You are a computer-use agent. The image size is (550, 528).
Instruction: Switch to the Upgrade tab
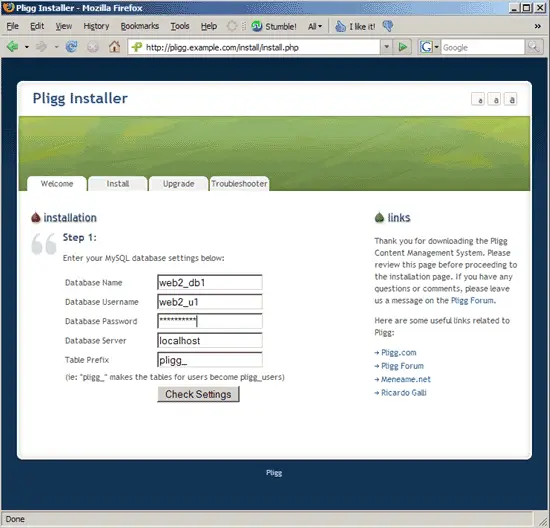pyautogui.click(x=179, y=183)
